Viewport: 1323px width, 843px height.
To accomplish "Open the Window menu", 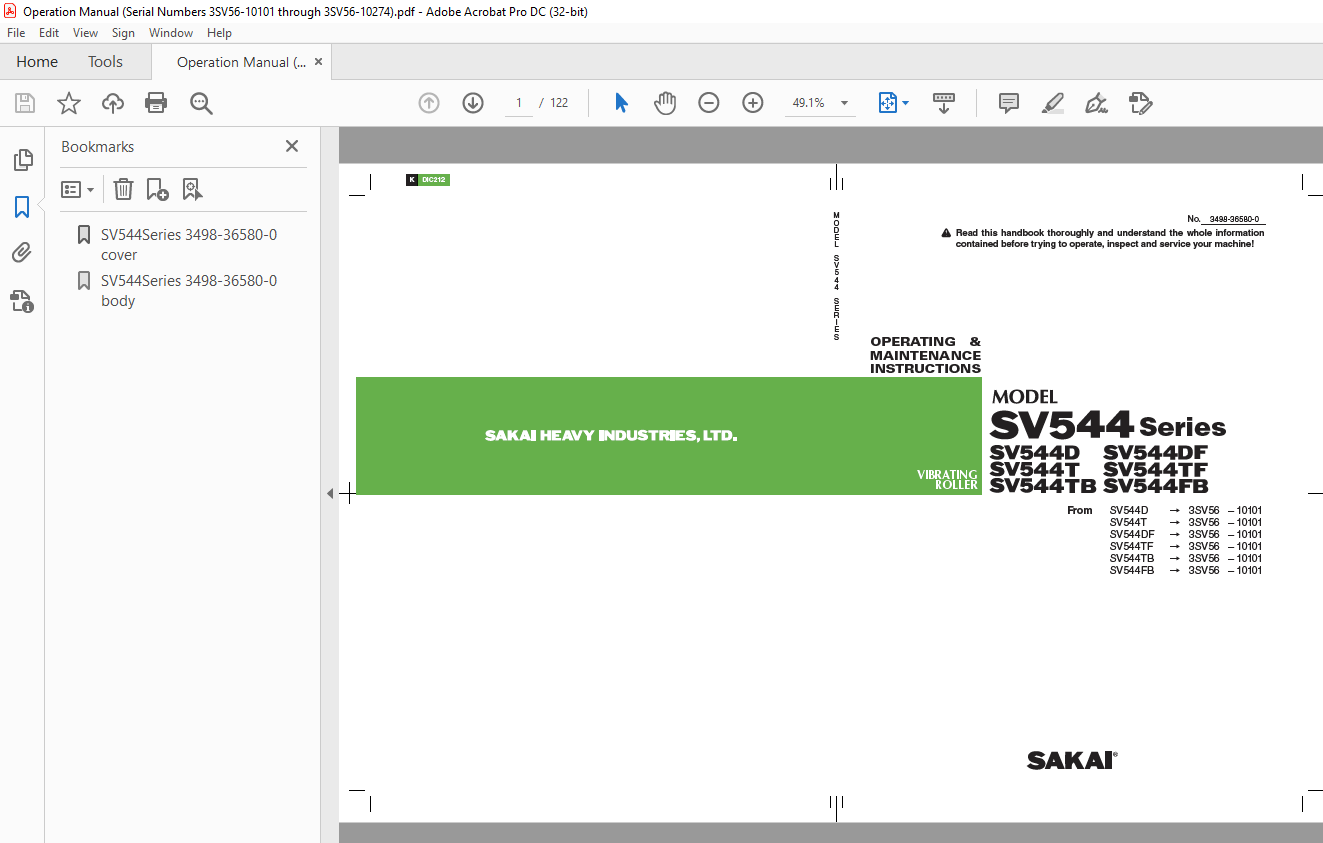I will point(171,33).
